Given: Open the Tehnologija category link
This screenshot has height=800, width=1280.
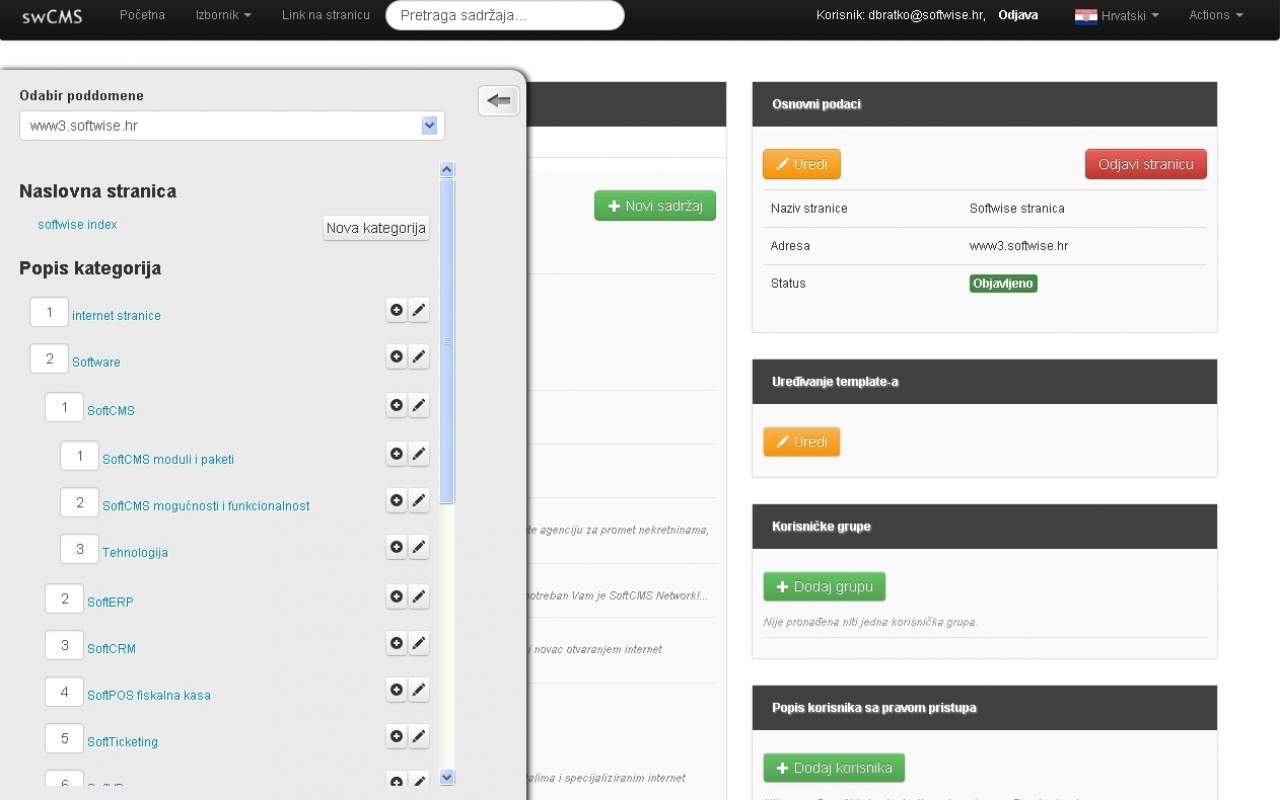Looking at the screenshot, I should pyautogui.click(x=135, y=553).
